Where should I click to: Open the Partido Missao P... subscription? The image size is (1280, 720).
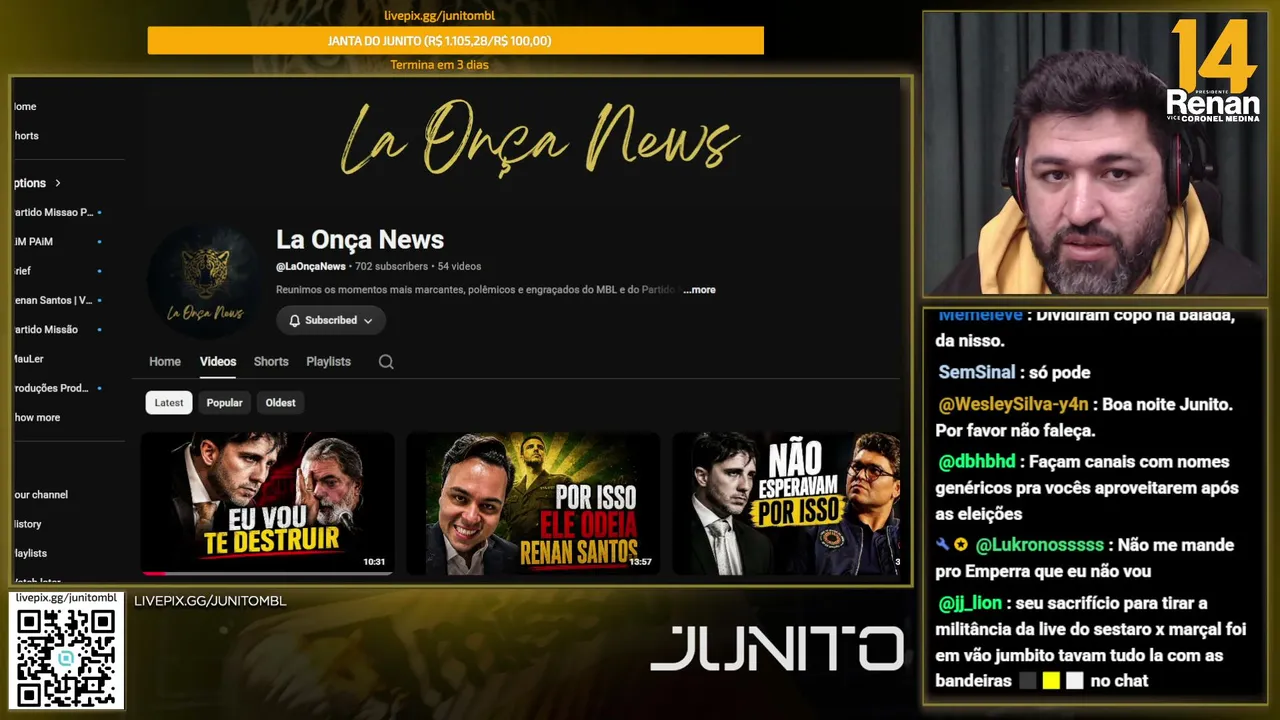(57, 212)
